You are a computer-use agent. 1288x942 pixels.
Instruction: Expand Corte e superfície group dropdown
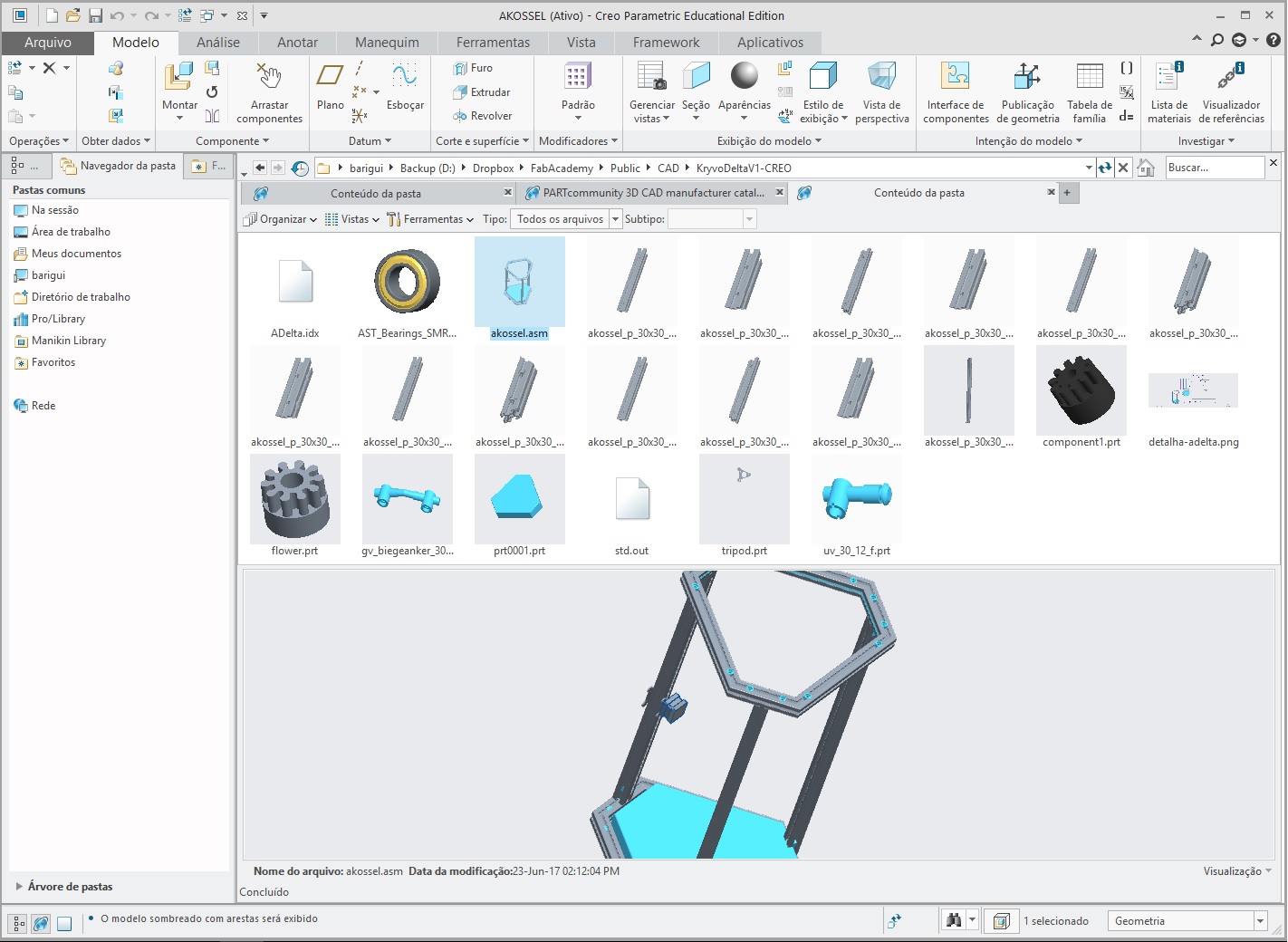point(482,141)
